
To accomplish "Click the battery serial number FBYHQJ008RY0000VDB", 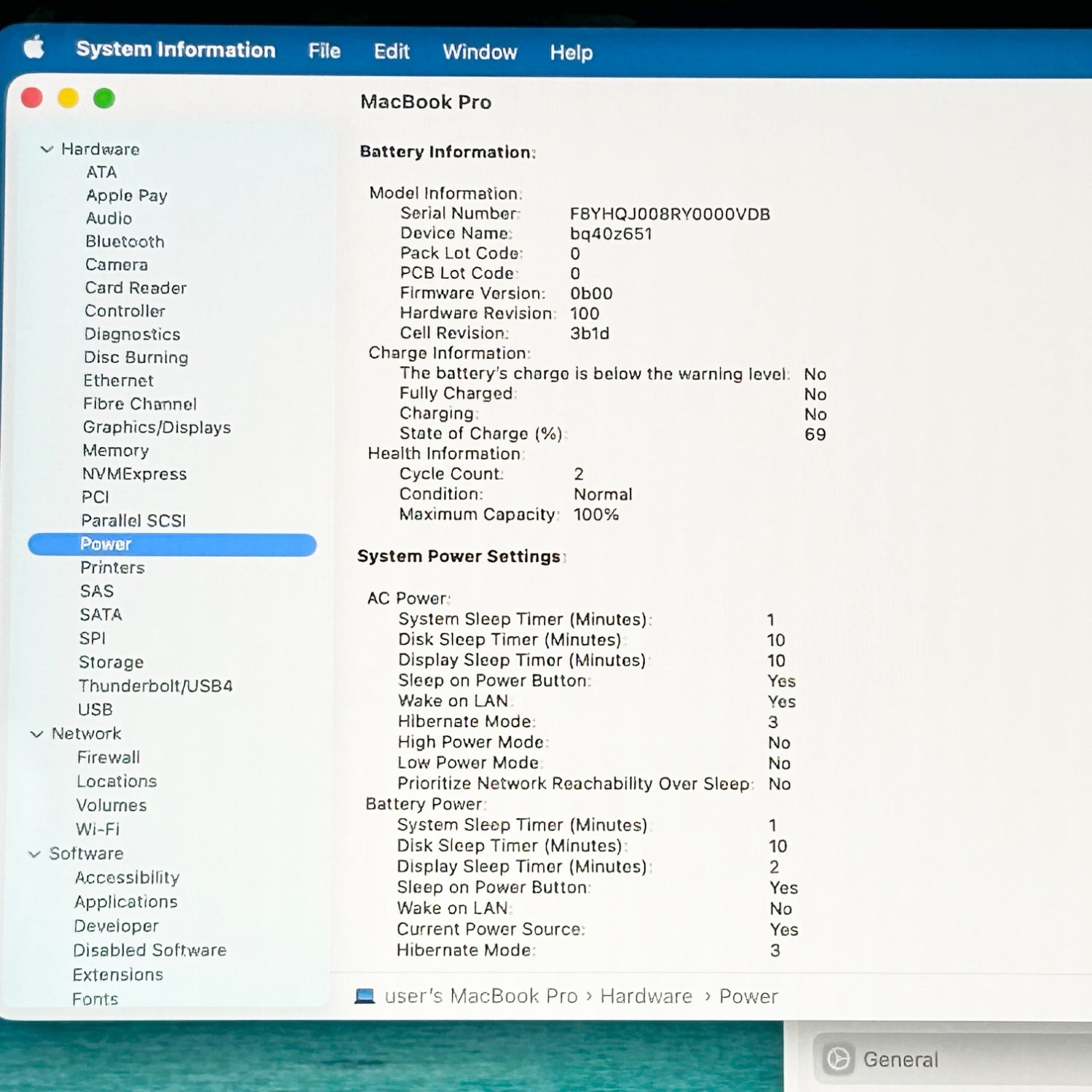I will point(670,214).
